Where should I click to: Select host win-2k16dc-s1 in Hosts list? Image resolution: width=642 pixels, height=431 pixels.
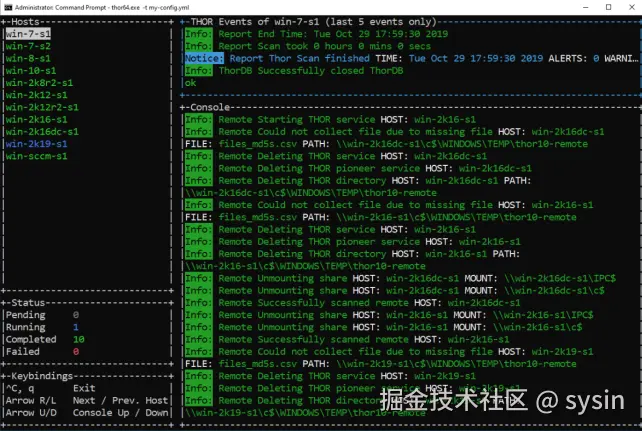pyautogui.click(x=42, y=132)
